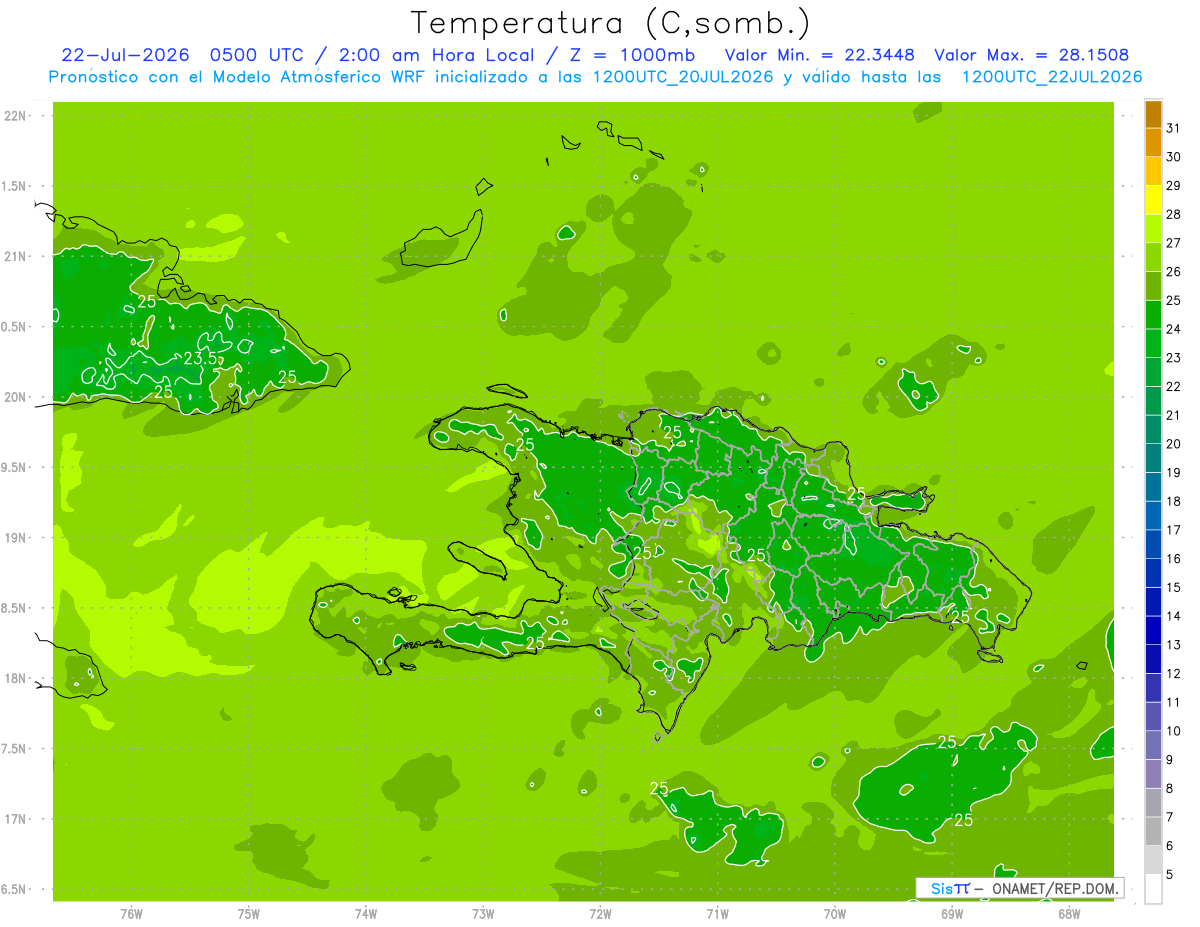
Task: Pick the gray colorbar segment between 6 and 7
Action: click(x=1153, y=831)
